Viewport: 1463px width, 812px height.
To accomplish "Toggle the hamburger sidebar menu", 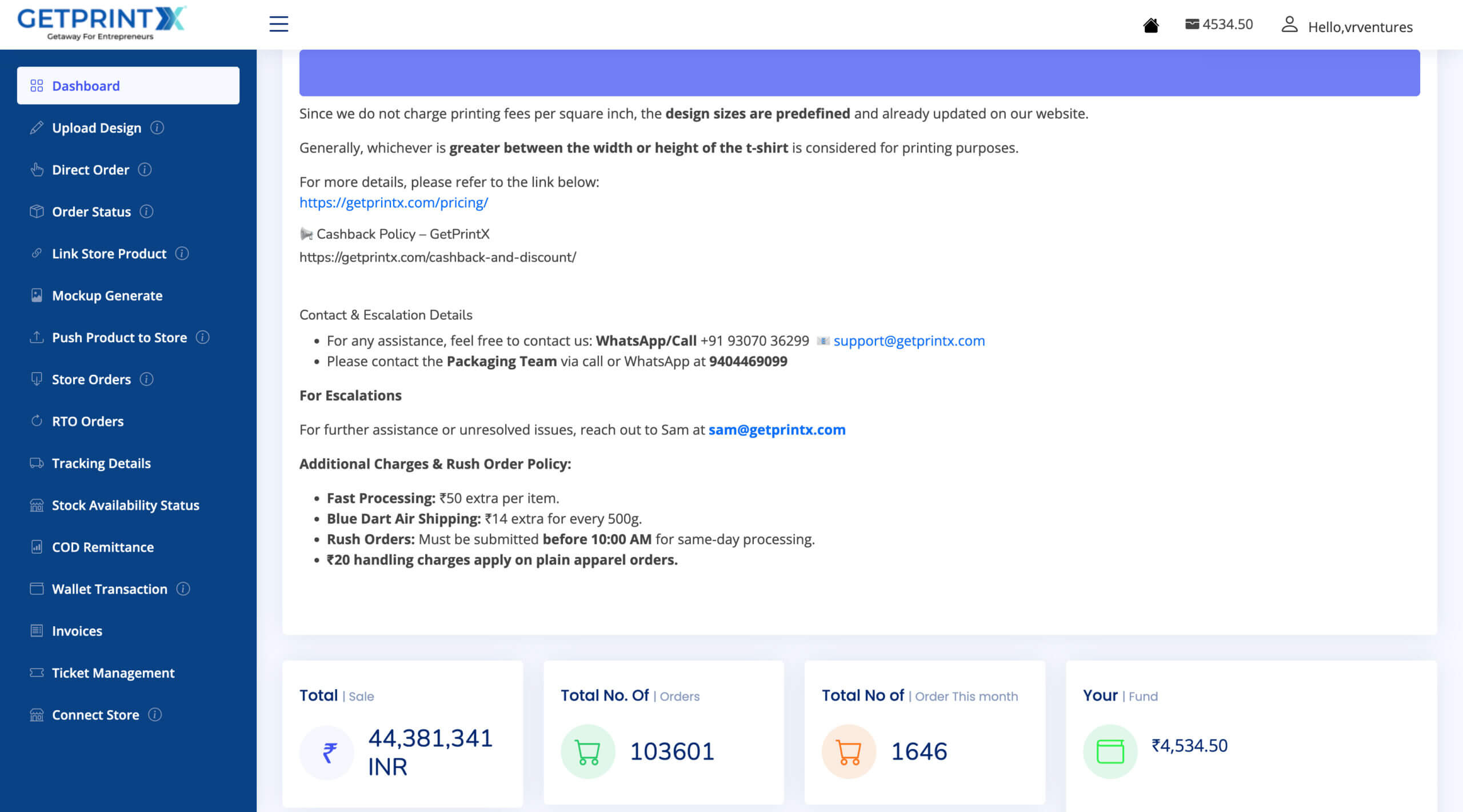I will (x=278, y=24).
